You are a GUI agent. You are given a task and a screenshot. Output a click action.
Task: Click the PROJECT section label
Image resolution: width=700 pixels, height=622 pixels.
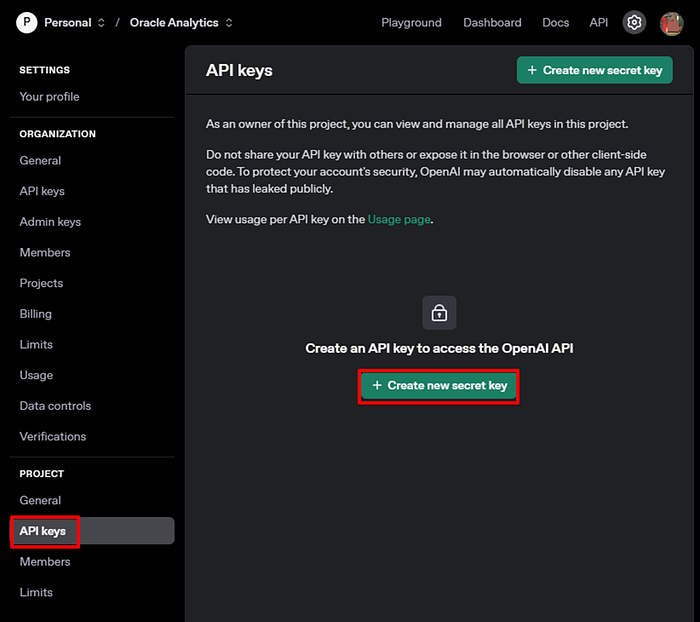click(42, 474)
